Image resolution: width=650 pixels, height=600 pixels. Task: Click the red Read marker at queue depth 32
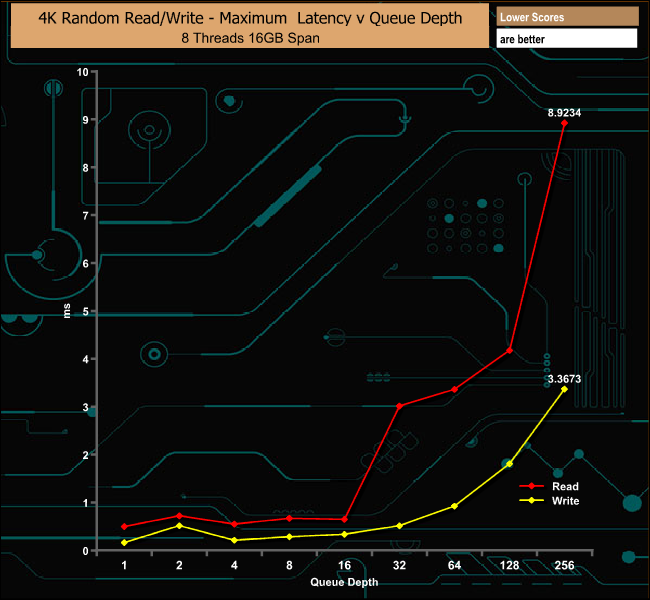click(x=399, y=406)
